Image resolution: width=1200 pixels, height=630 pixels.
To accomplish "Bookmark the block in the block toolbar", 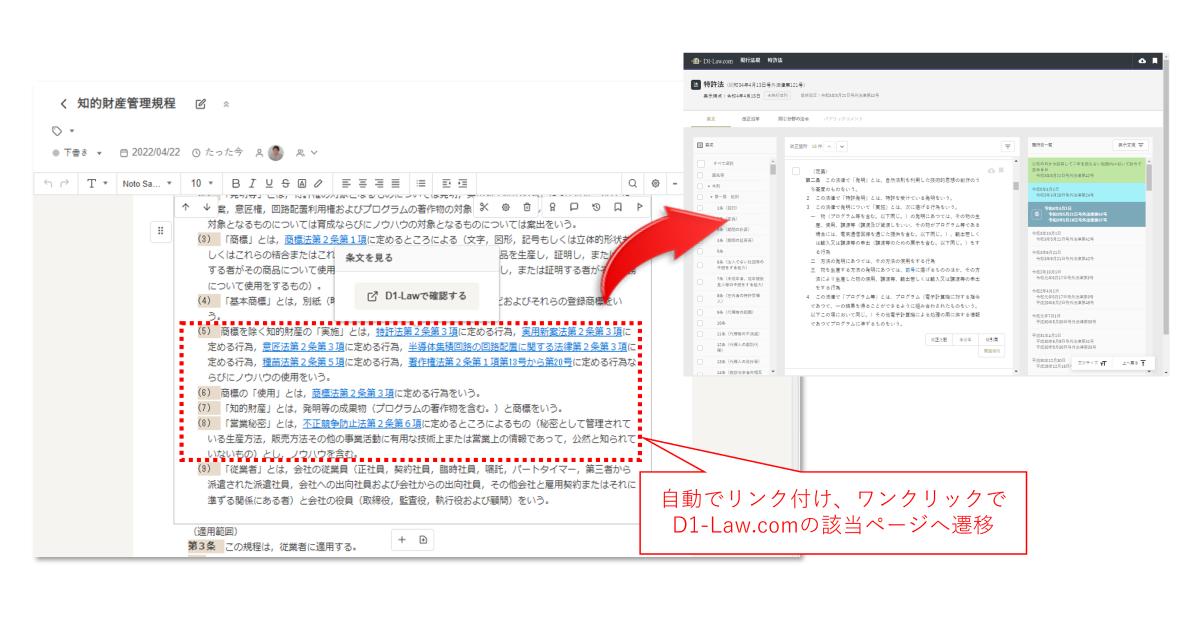I will [x=618, y=207].
